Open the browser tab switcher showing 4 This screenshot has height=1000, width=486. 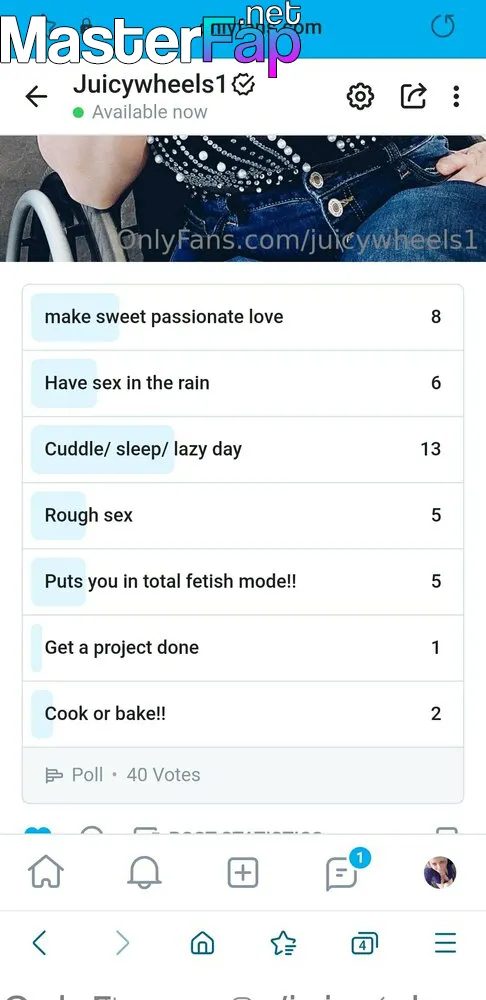pos(364,943)
